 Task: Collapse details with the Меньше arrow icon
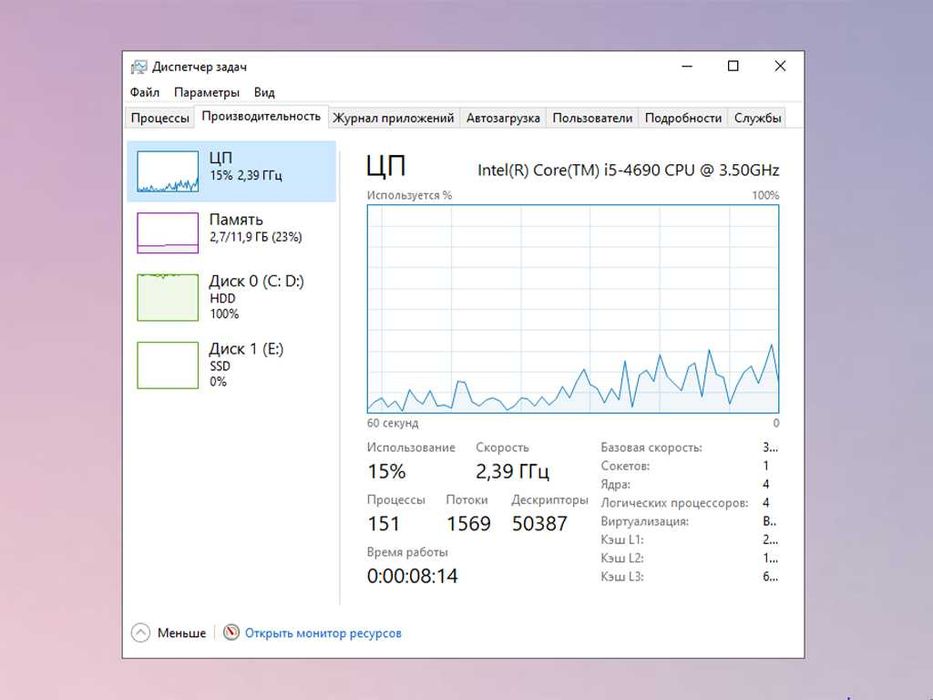pyautogui.click(x=140, y=632)
